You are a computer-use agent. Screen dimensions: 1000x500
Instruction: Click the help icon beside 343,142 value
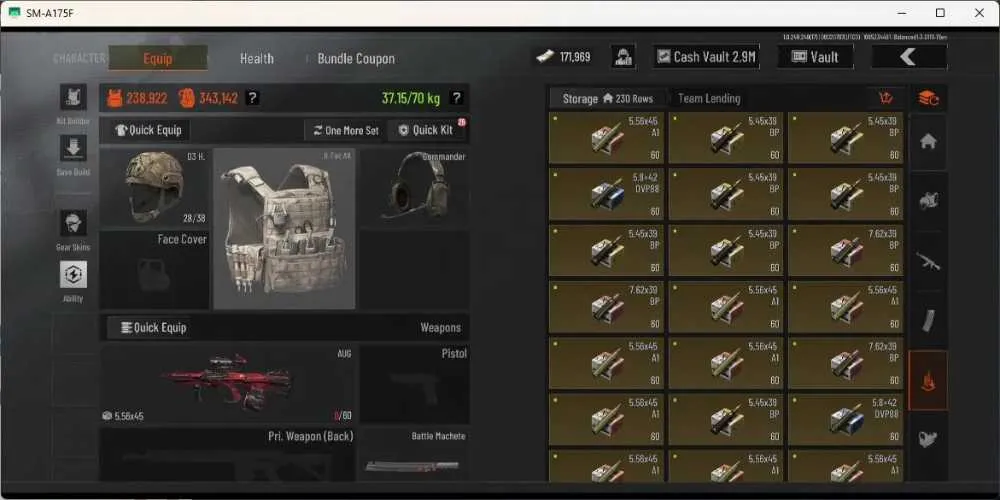point(253,98)
